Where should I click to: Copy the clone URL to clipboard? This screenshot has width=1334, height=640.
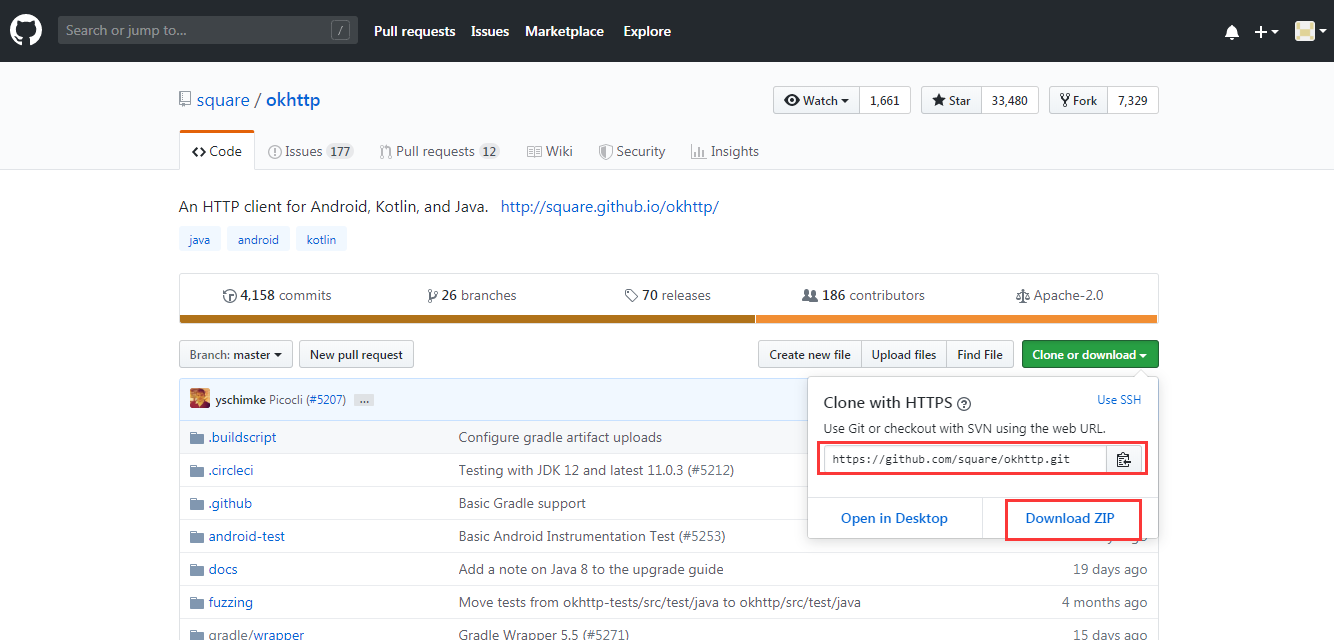click(x=1124, y=459)
